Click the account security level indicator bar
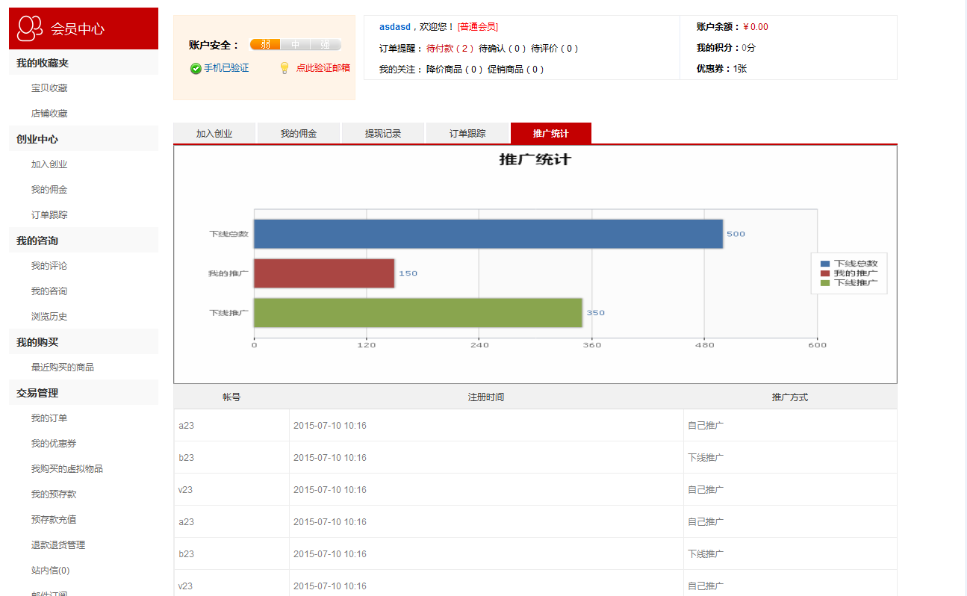 (295, 45)
